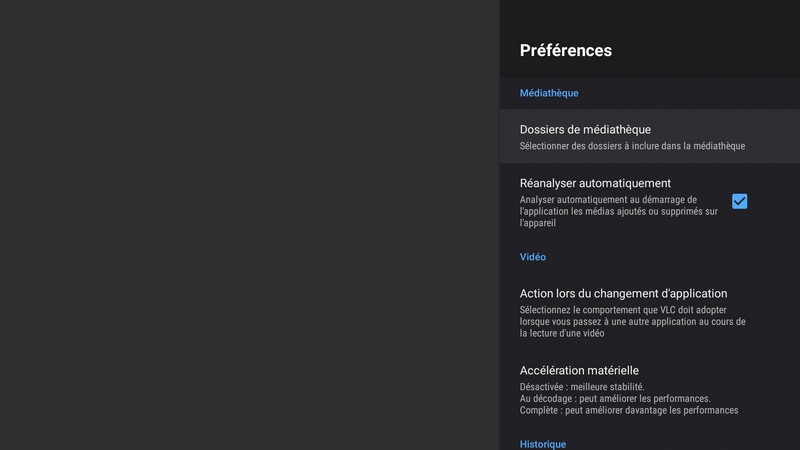Click "l'application les médias ajoutés" description line
The width and height of the screenshot is (800, 450).
618,212
